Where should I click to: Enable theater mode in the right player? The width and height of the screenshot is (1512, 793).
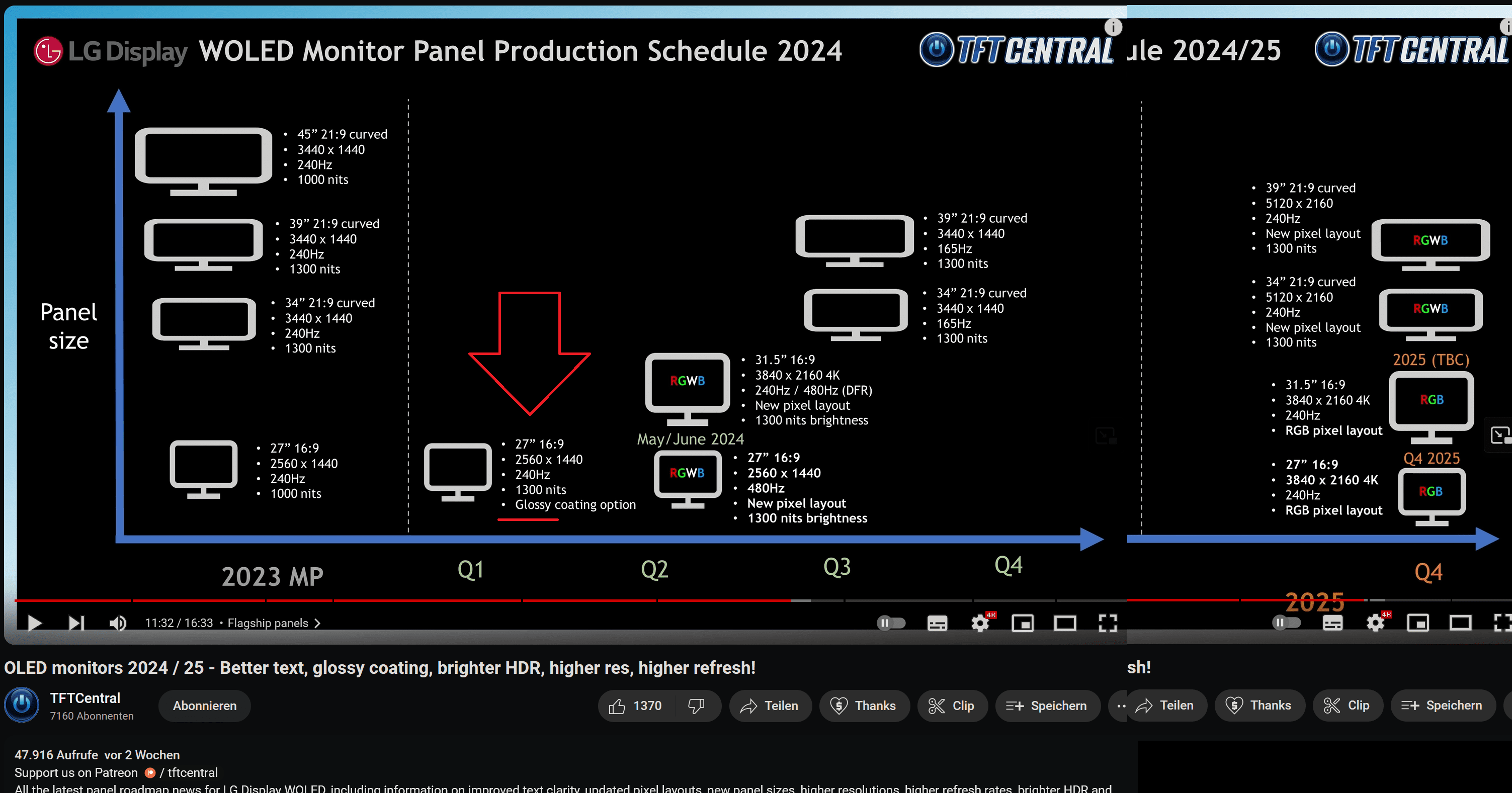[1460, 623]
